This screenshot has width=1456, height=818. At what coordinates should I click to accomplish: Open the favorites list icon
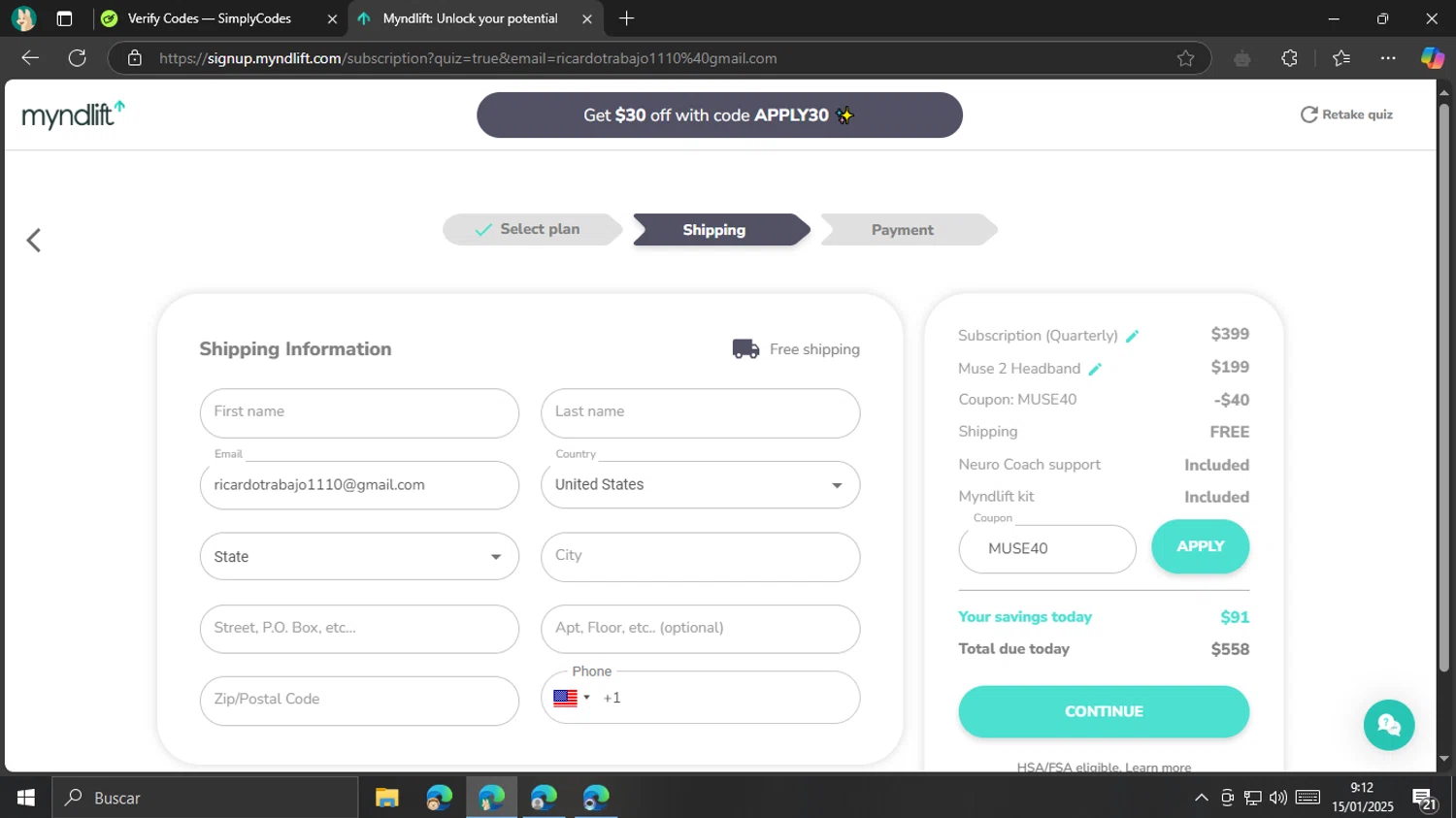(x=1341, y=58)
